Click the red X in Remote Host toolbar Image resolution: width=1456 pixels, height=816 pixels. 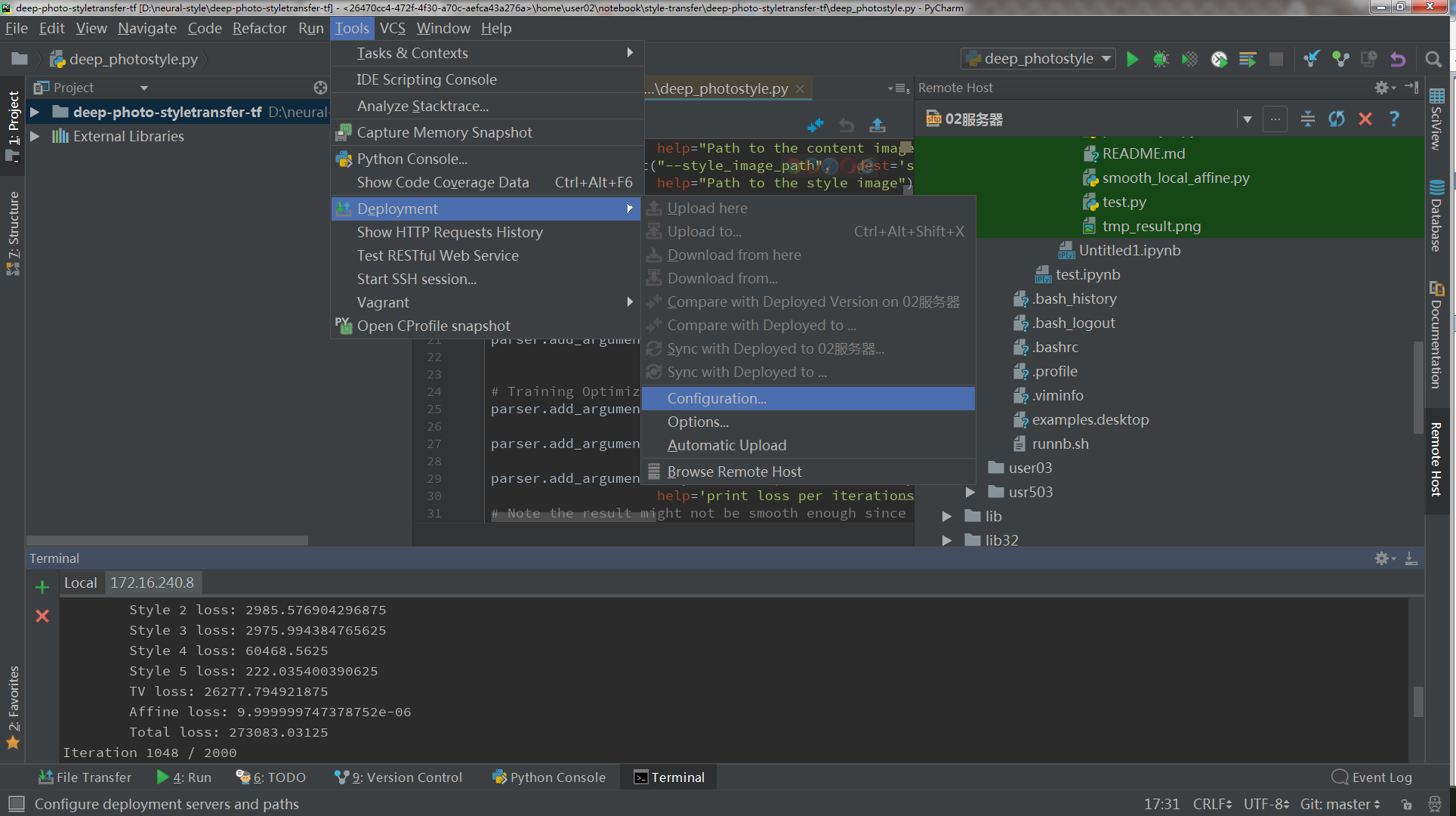[x=1365, y=119]
